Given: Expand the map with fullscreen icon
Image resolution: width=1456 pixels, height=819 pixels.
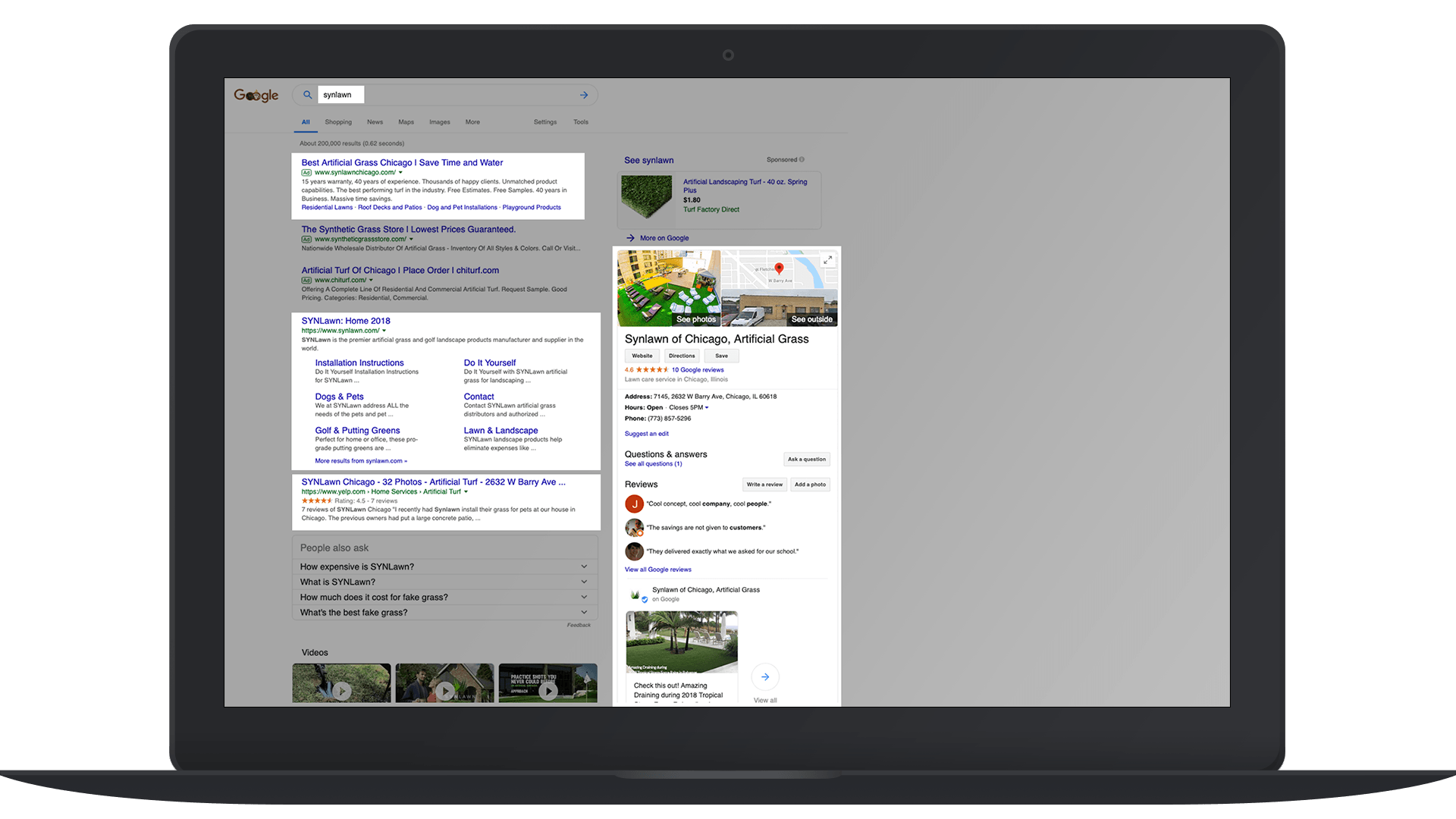Looking at the screenshot, I should point(828,260).
